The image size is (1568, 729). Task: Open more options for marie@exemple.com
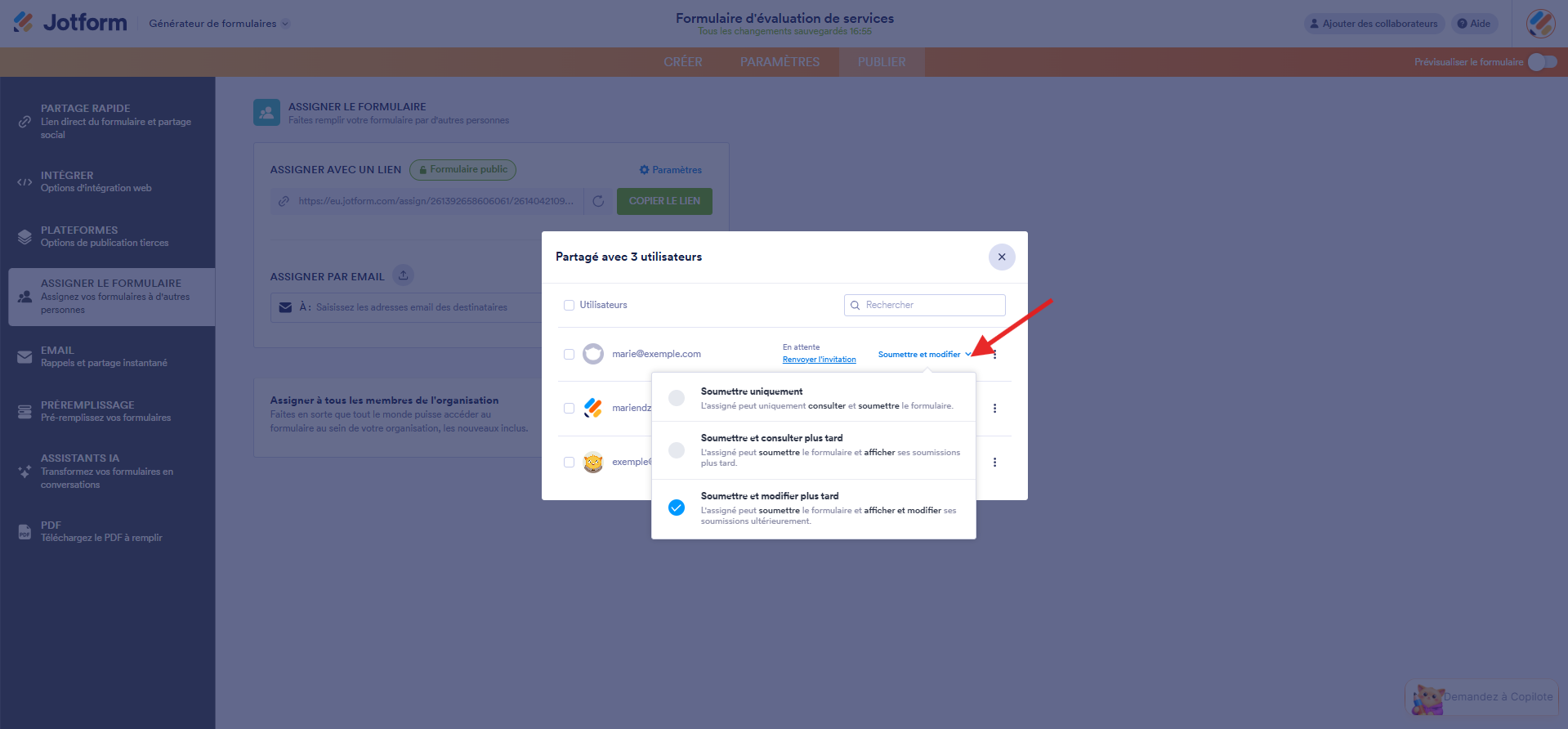pyautogui.click(x=994, y=354)
